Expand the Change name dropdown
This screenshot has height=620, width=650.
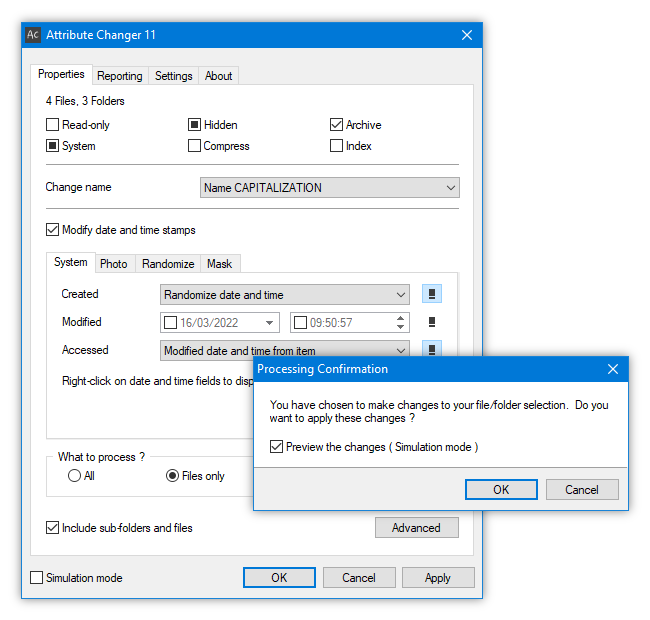330,188
